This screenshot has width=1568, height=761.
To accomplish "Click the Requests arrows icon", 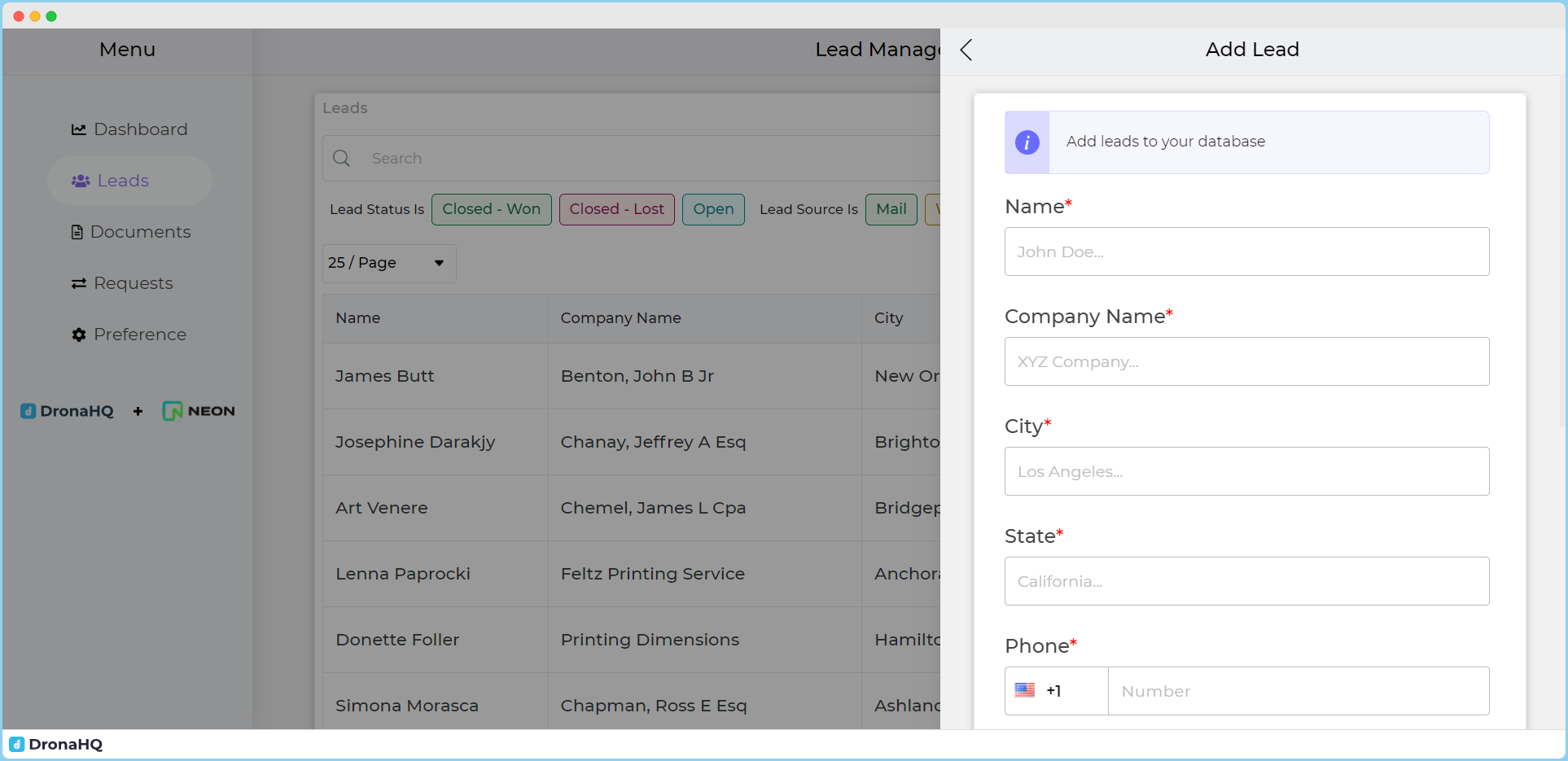I will (78, 283).
